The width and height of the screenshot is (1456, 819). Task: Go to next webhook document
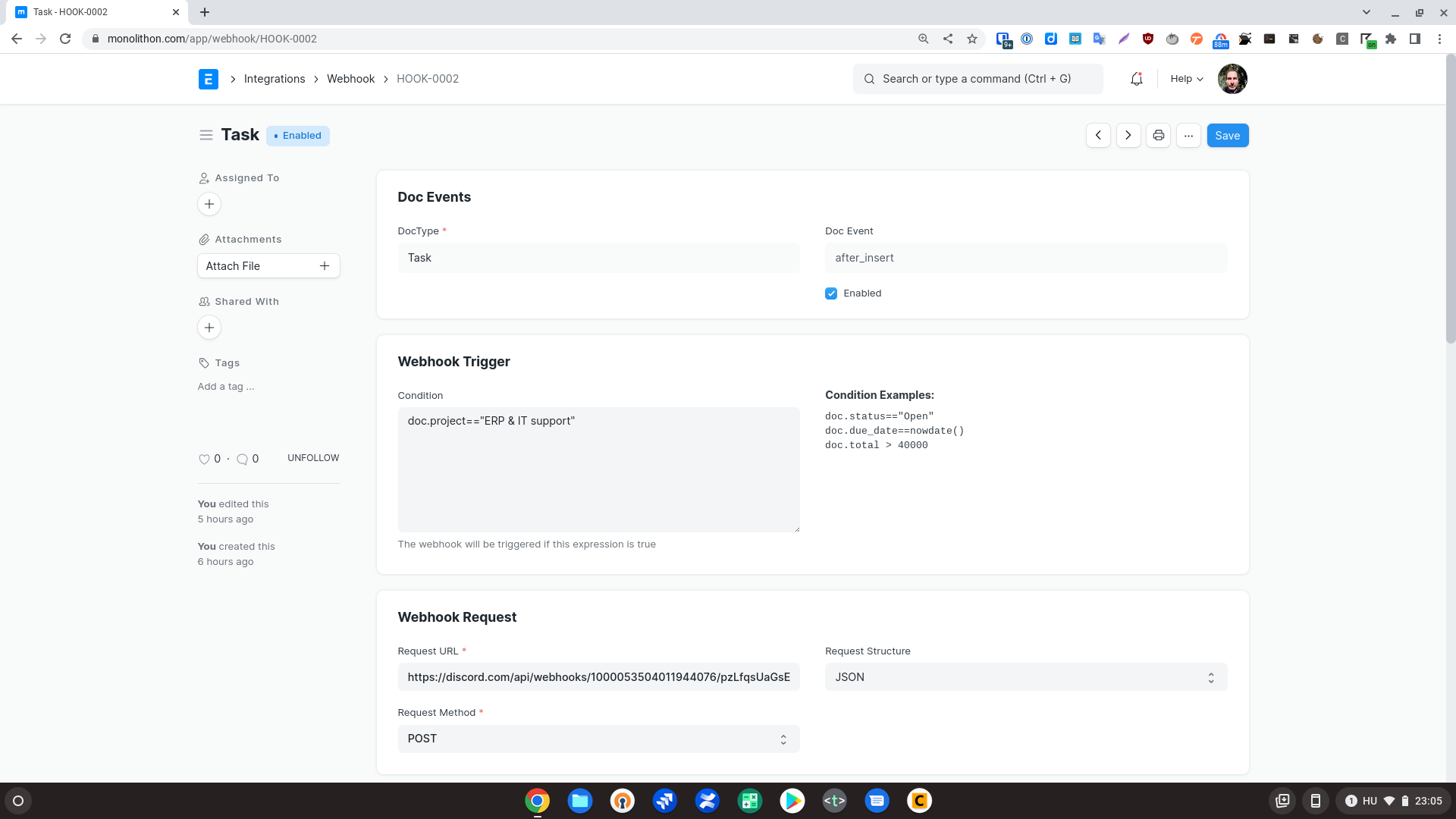point(1128,136)
